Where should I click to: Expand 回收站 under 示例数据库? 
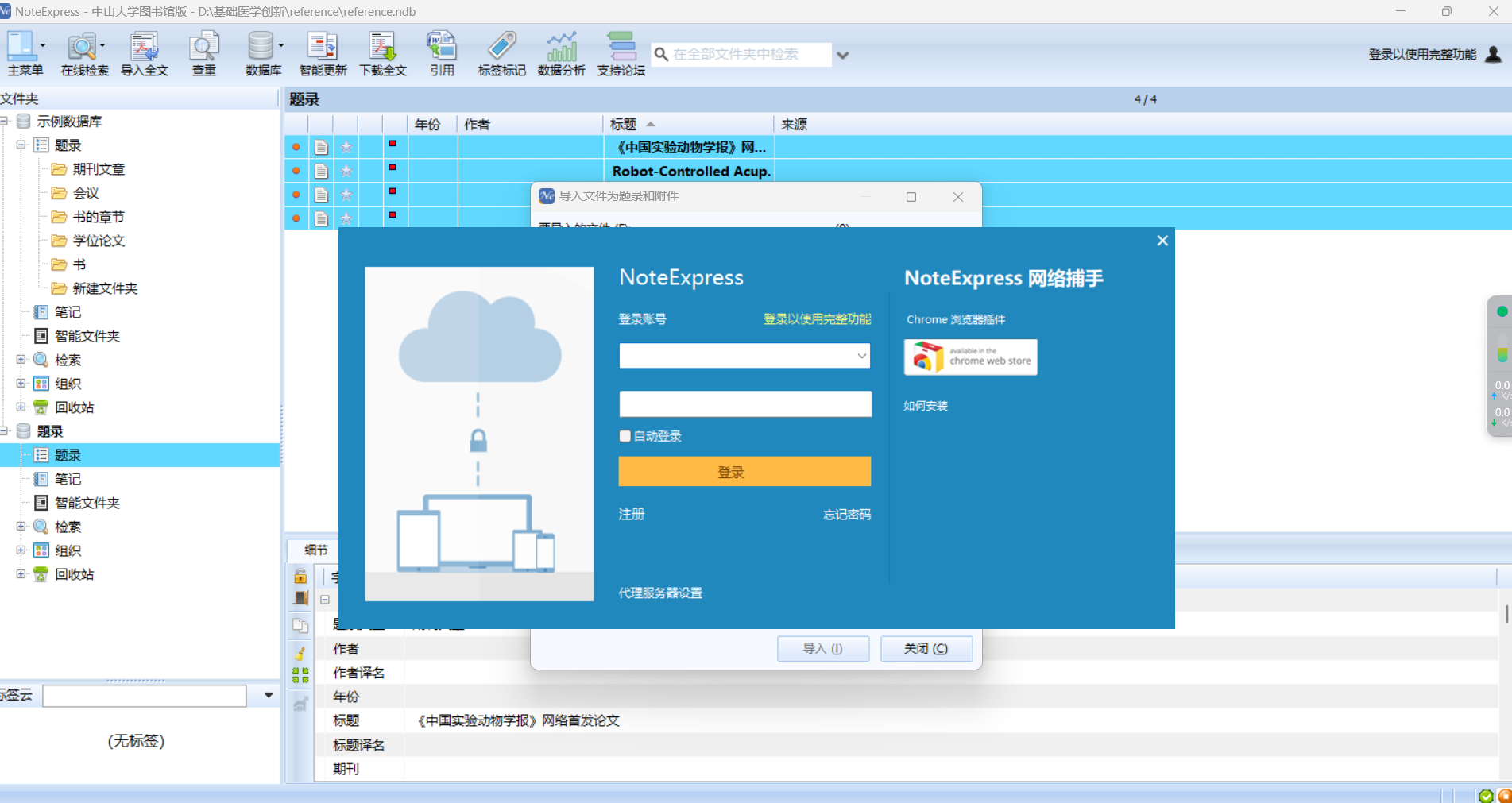click(x=21, y=407)
